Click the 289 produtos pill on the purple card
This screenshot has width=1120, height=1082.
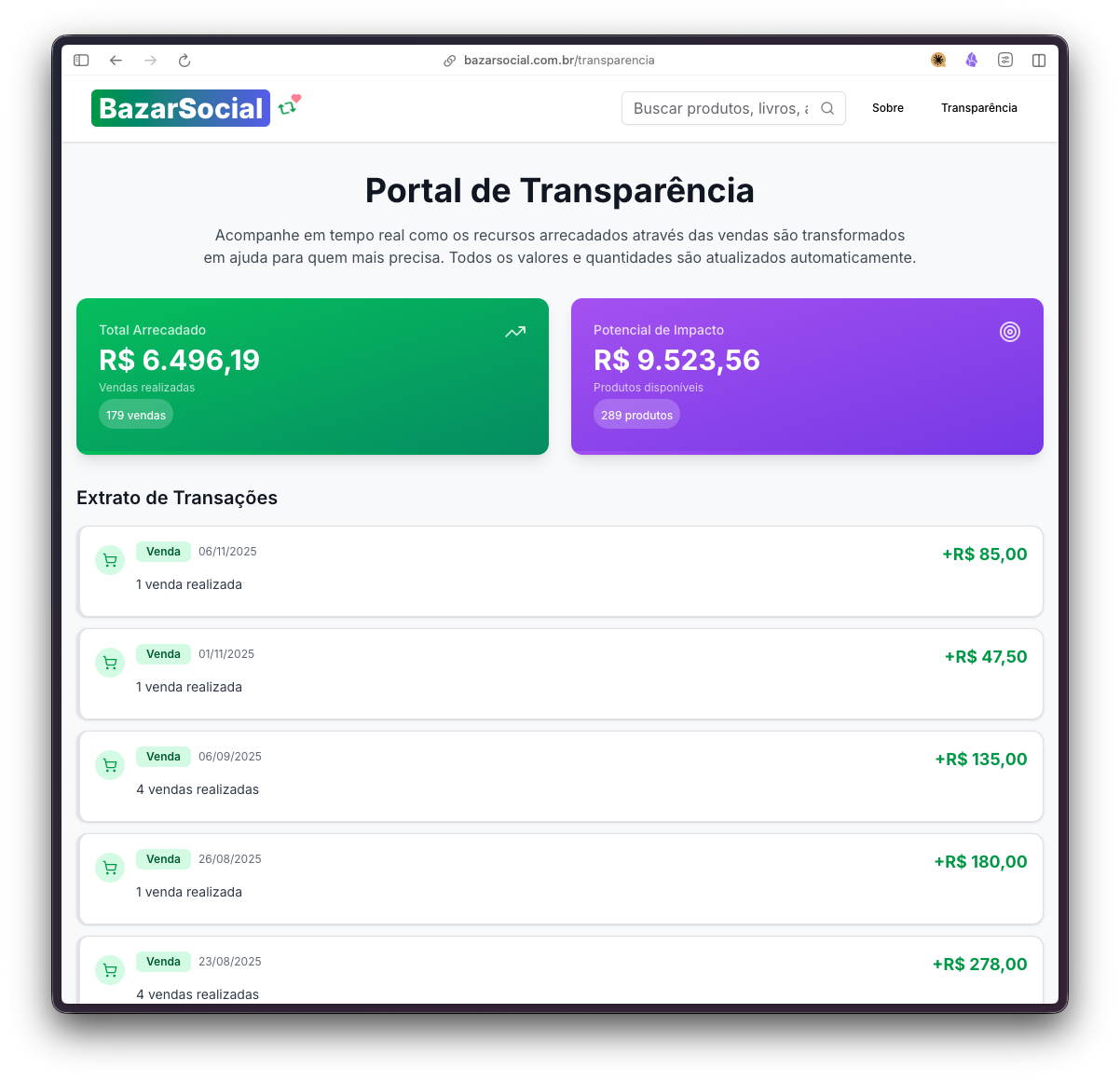click(636, 414)
